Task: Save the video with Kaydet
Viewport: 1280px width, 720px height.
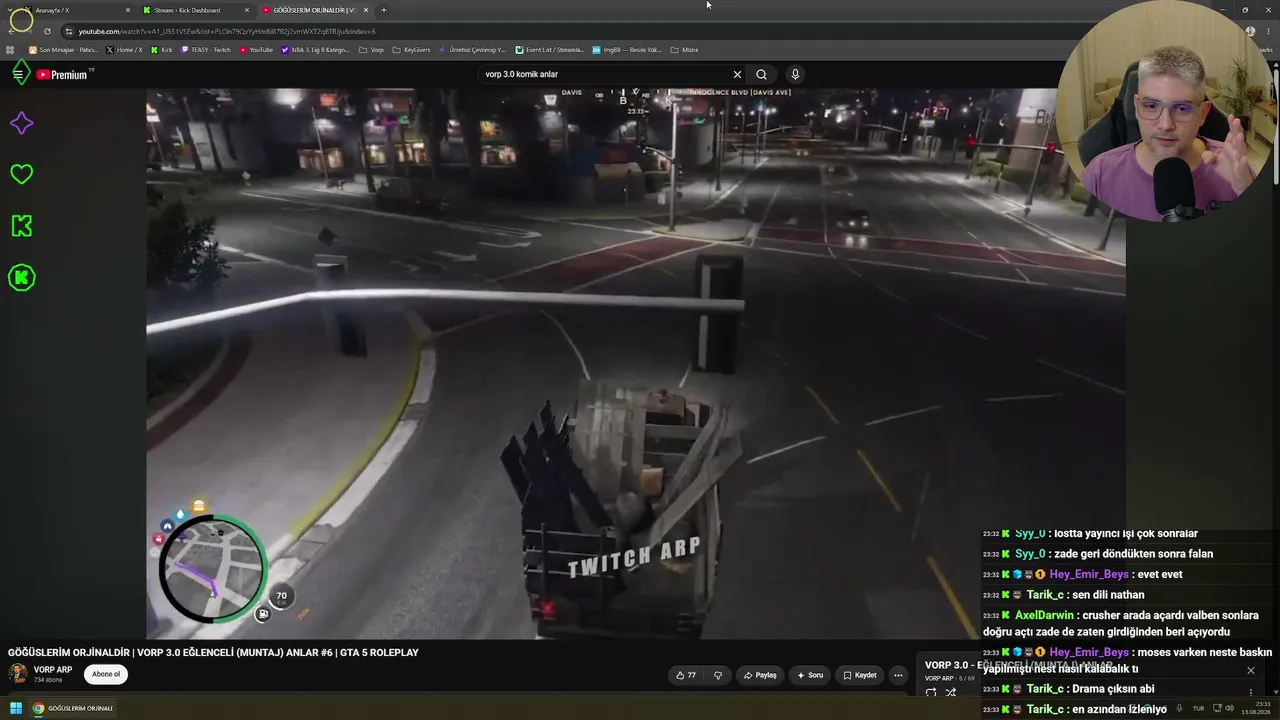Action: 860,675
